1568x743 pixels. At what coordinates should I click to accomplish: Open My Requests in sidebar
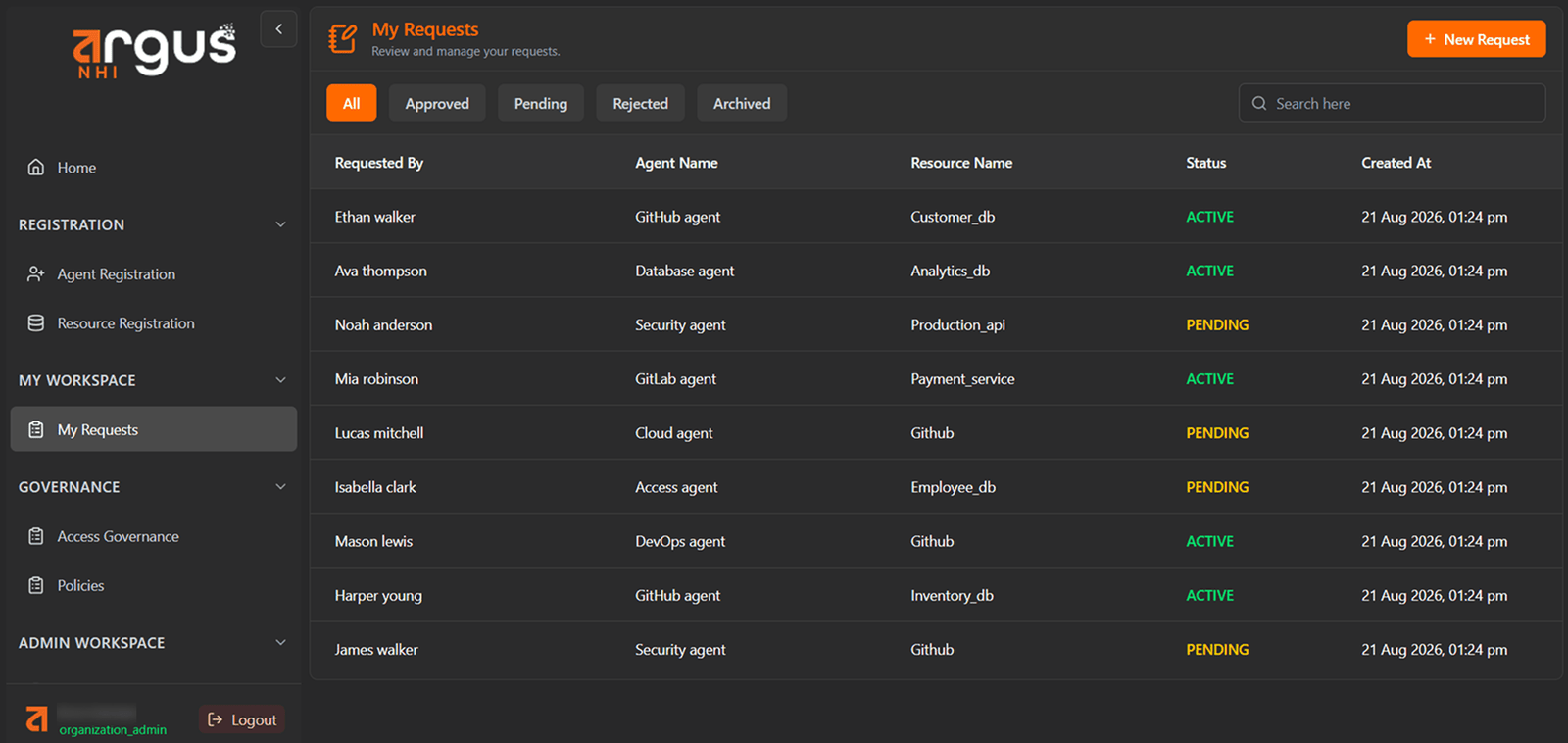(154, 429)
